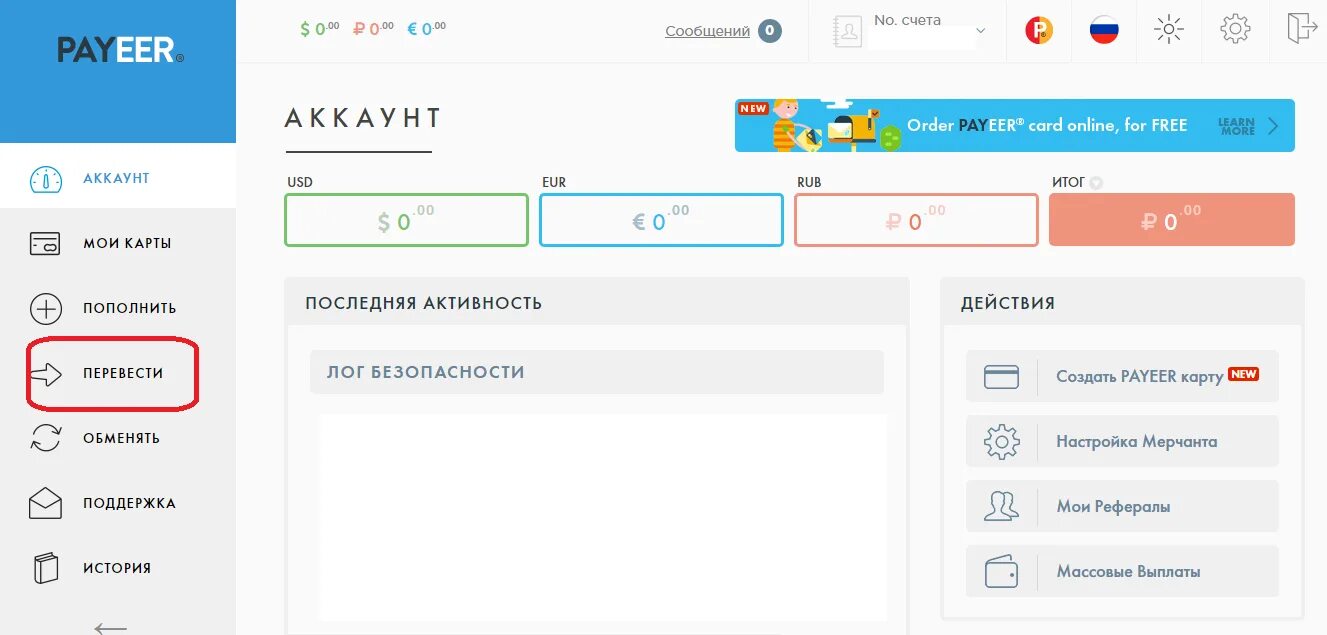
Task: Click the ДЕЙСТВИЯ panel heading
Action: (x=1008, y=303)
